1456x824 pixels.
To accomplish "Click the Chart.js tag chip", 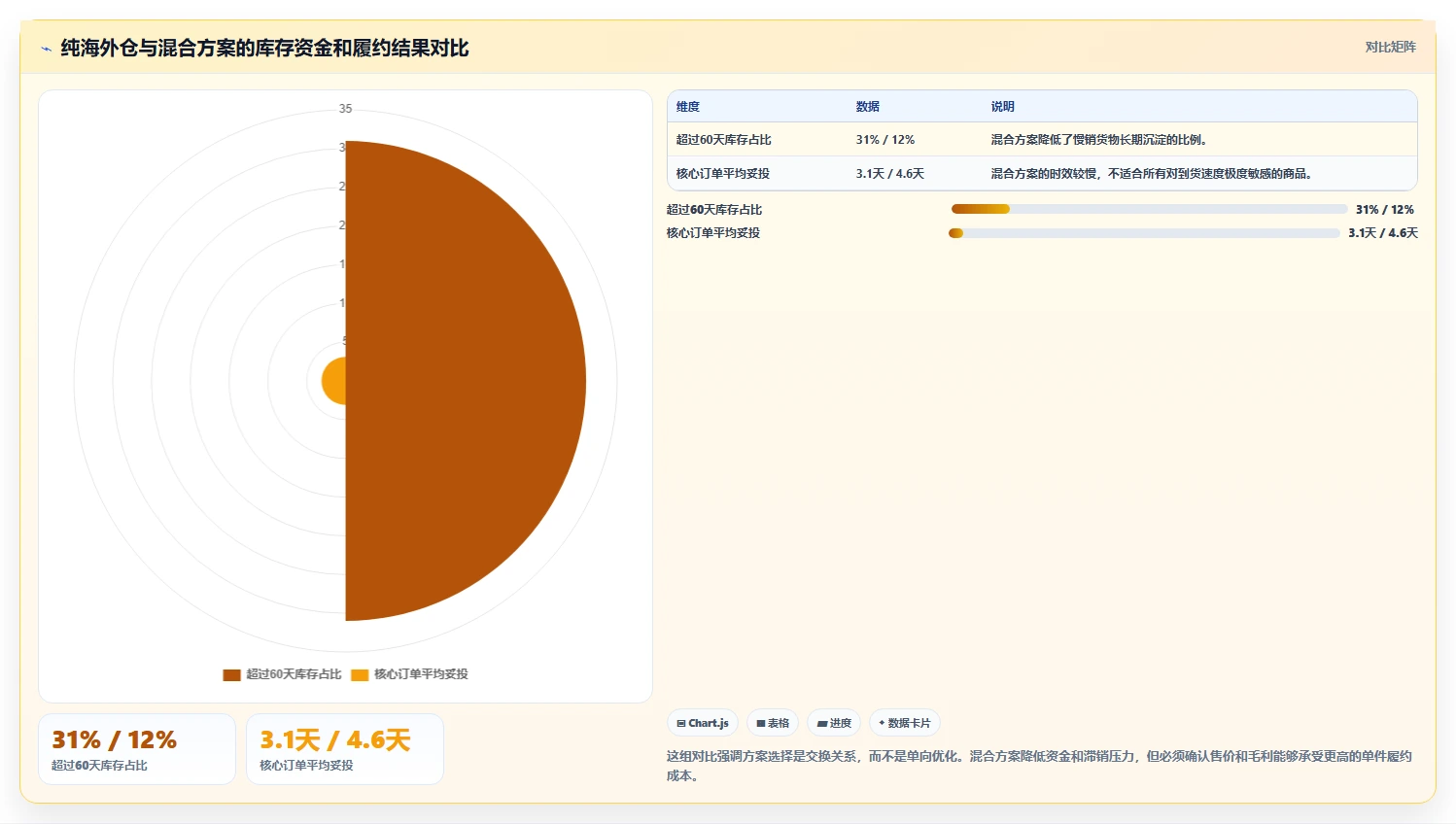I will tap(703, 723).
